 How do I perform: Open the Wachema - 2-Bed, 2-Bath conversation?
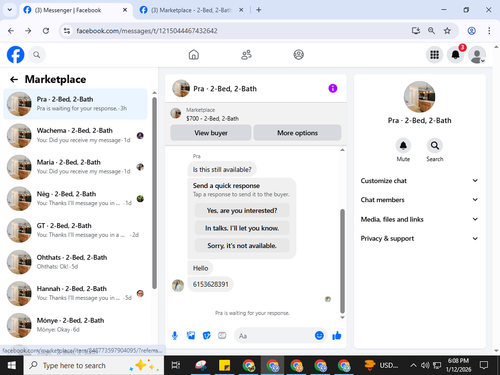point(75,135)
